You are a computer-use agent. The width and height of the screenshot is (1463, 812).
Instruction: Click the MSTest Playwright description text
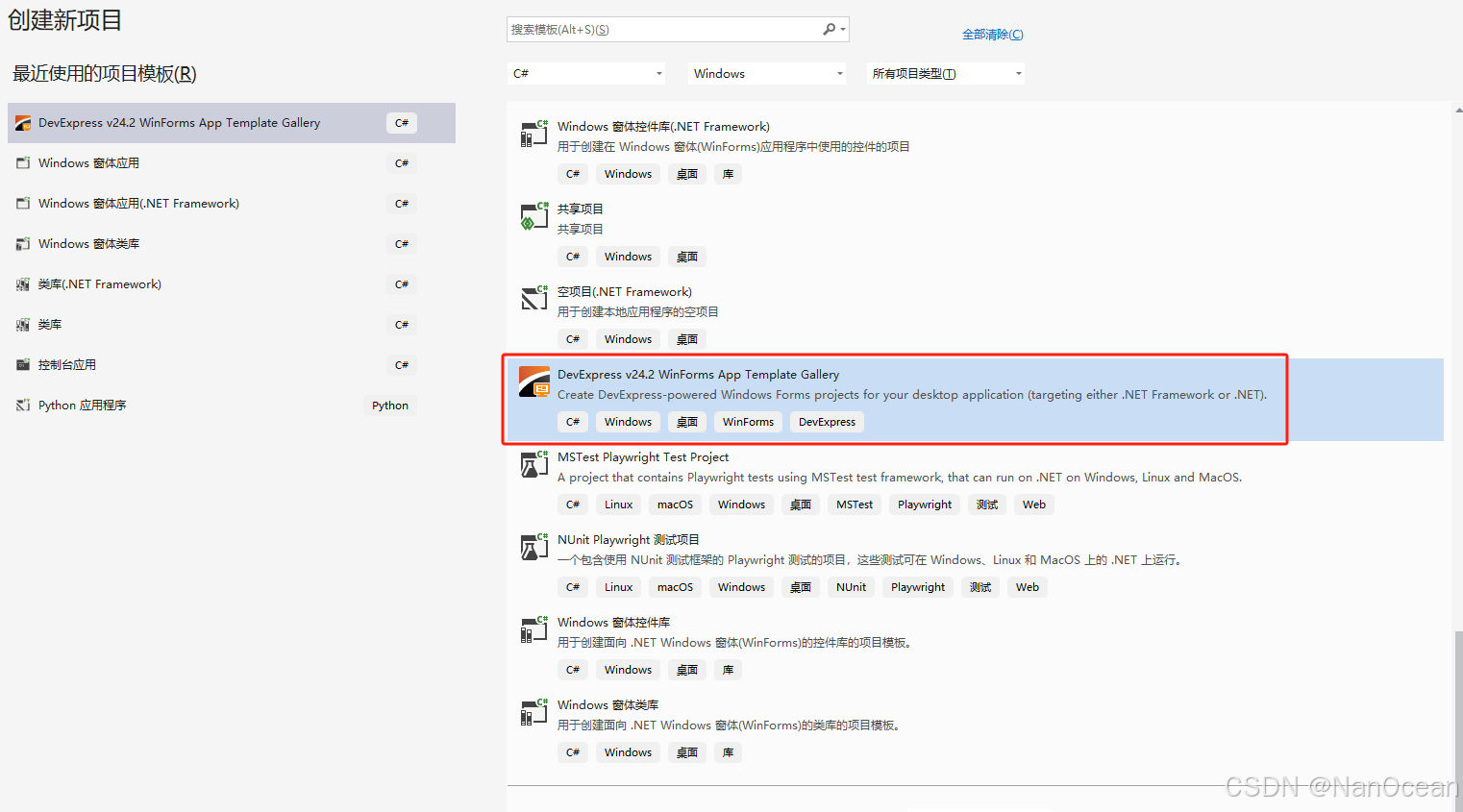pos(900,478)
